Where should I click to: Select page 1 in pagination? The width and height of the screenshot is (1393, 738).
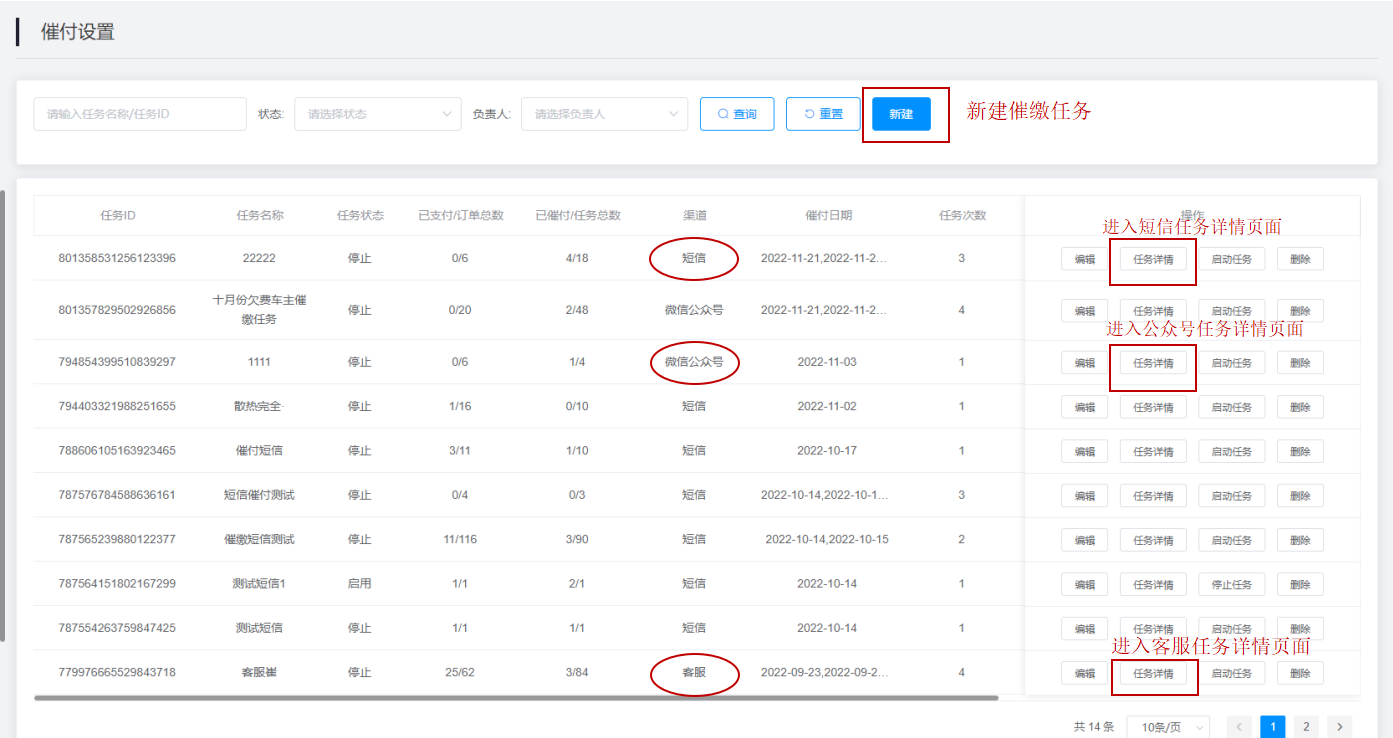click(1272, 727)
